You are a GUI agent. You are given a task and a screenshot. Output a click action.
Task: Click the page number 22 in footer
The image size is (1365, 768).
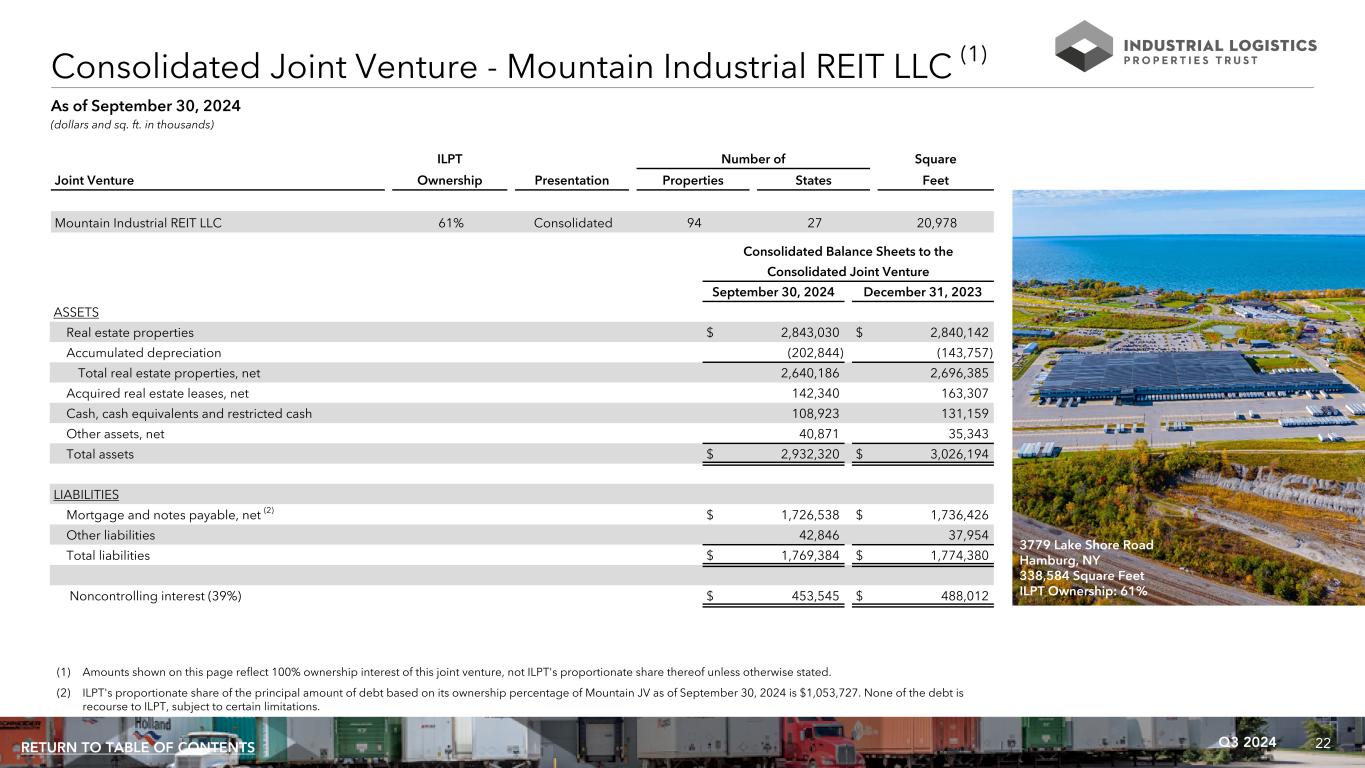click(1324, 742)
